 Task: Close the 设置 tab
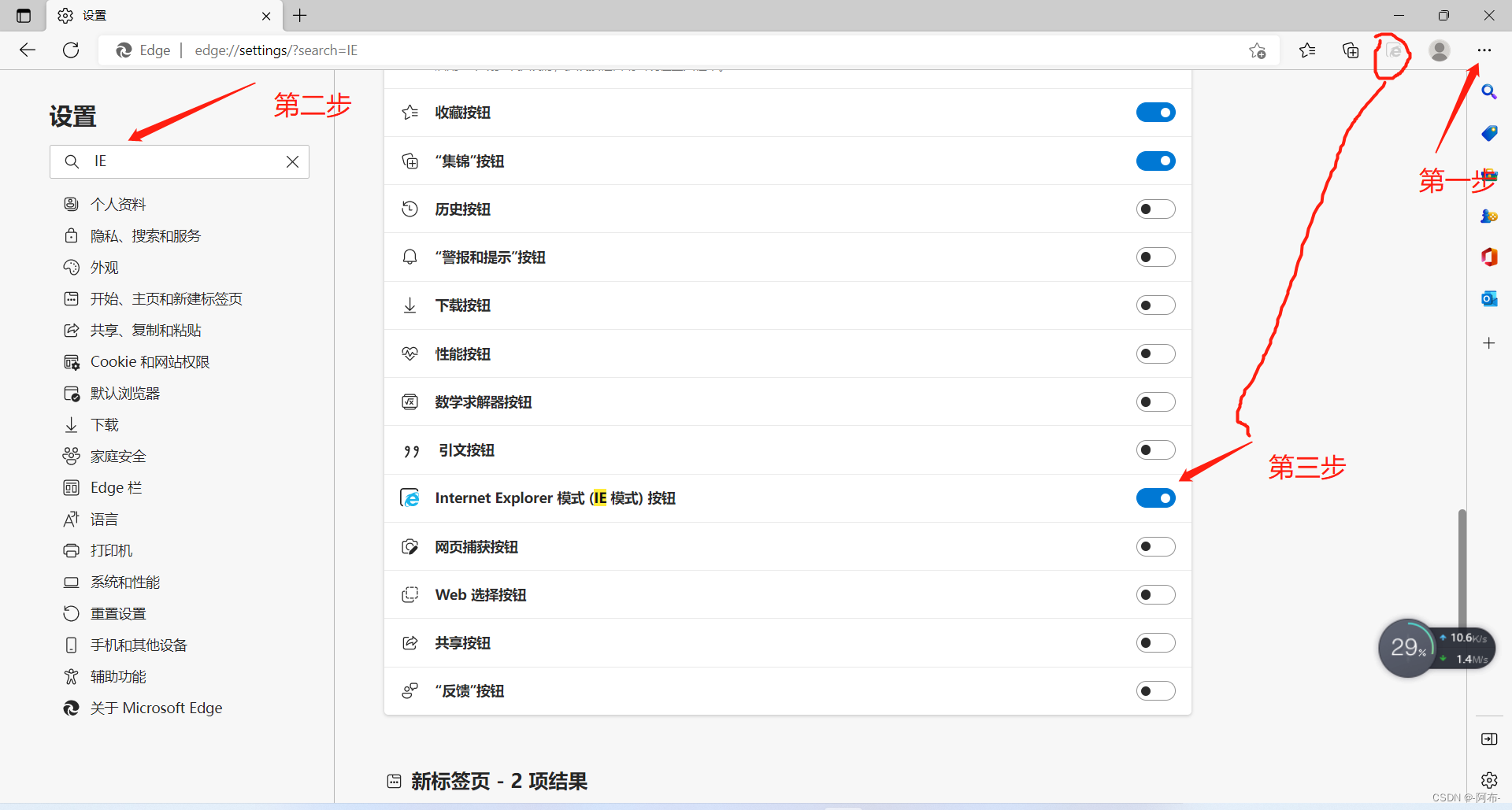point(266,16)
